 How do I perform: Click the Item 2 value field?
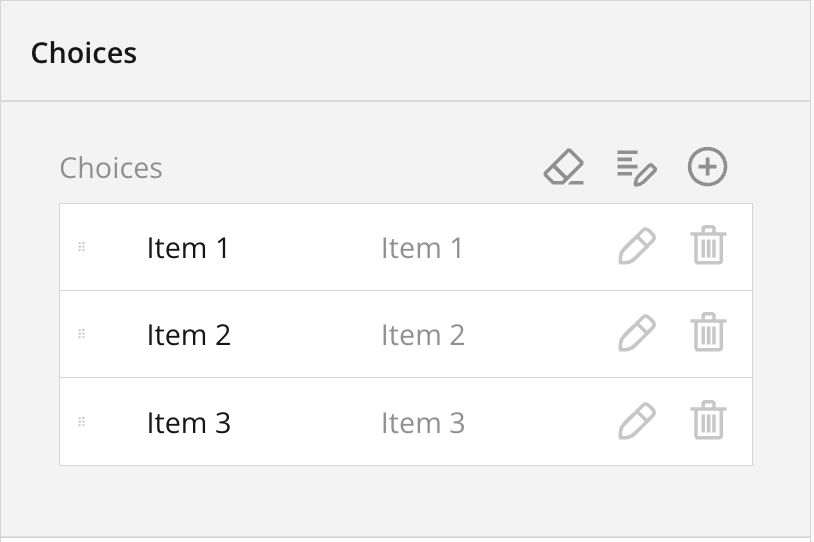pyautogui.click(x=189, y=334)
